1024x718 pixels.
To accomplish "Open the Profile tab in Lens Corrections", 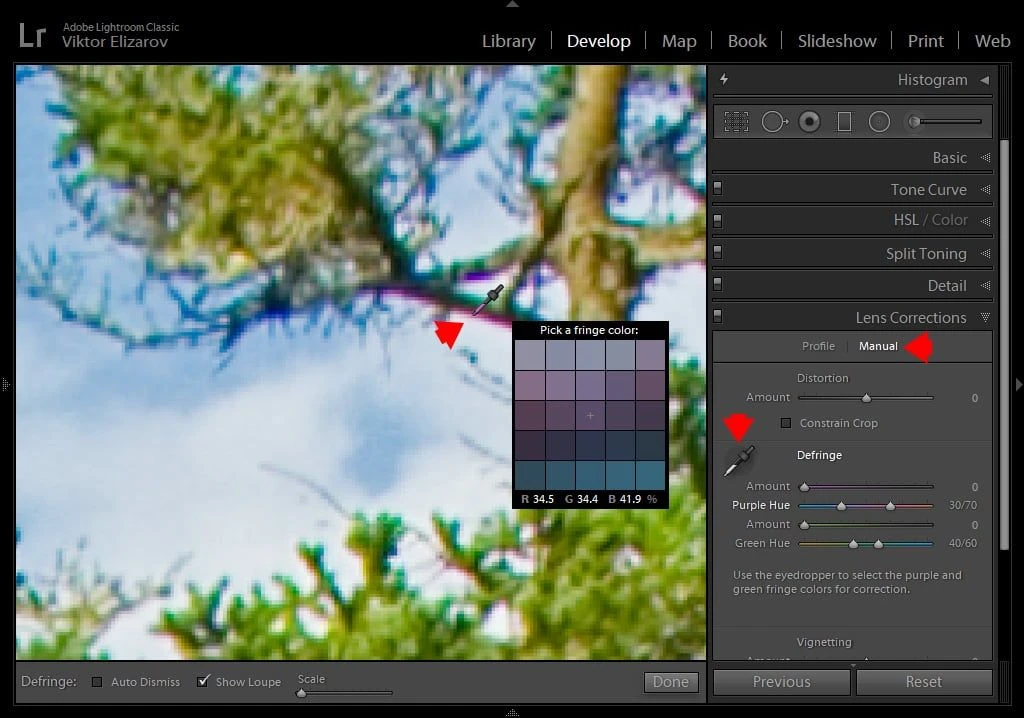I will click(818, 346).
